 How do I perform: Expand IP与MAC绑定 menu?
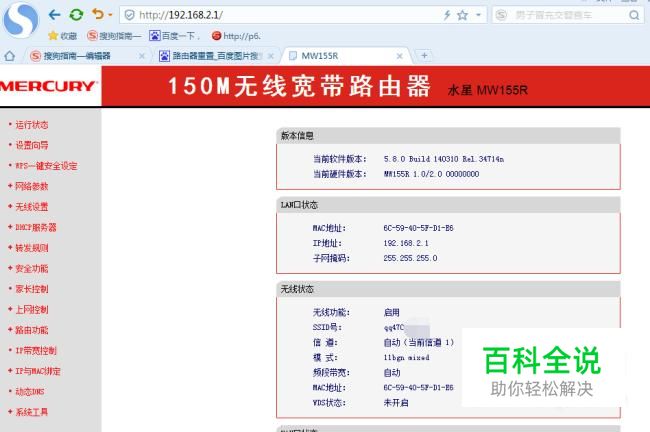(x=38, y=371)
